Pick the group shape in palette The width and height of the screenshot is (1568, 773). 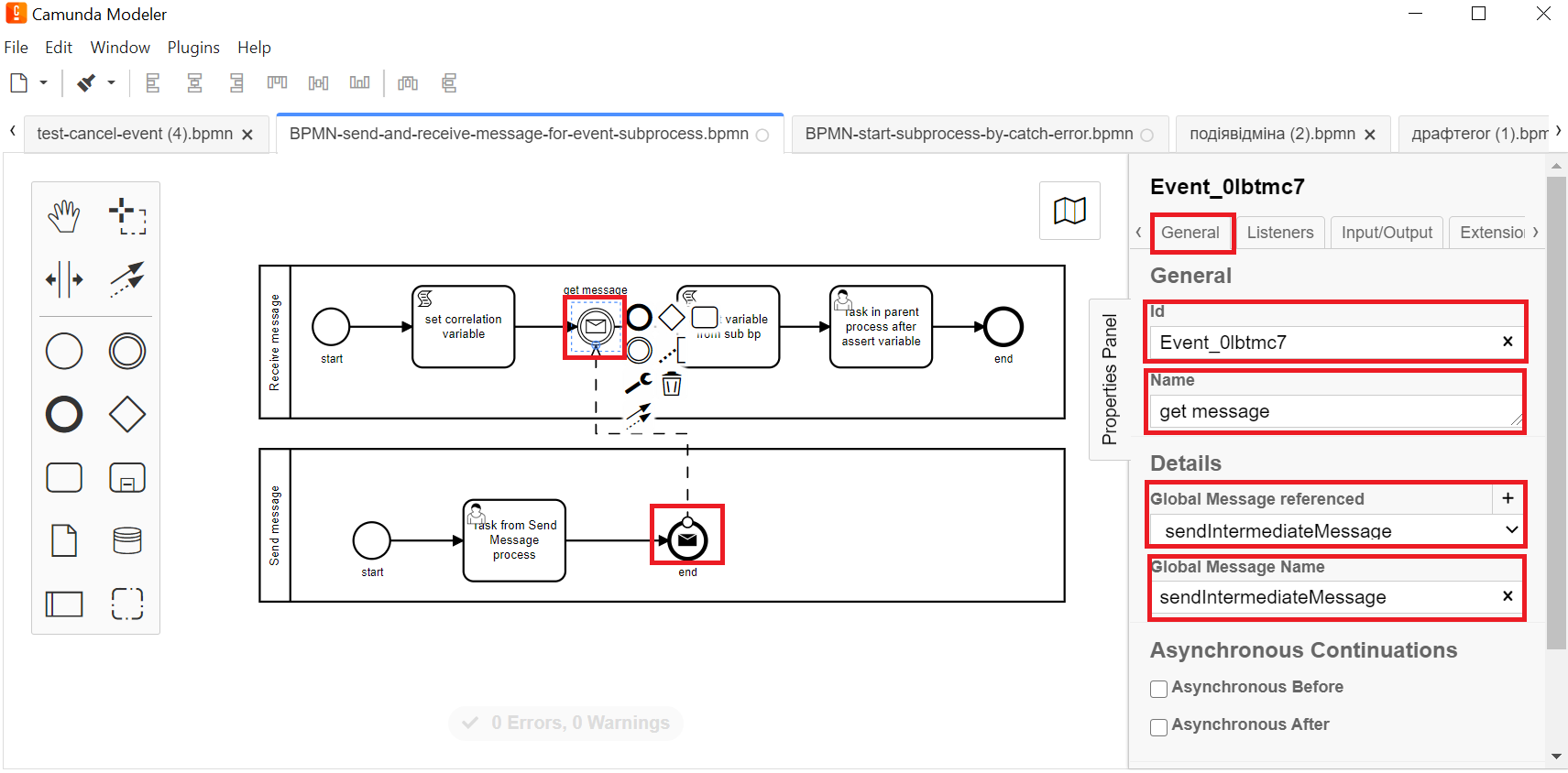coord(127,604)
